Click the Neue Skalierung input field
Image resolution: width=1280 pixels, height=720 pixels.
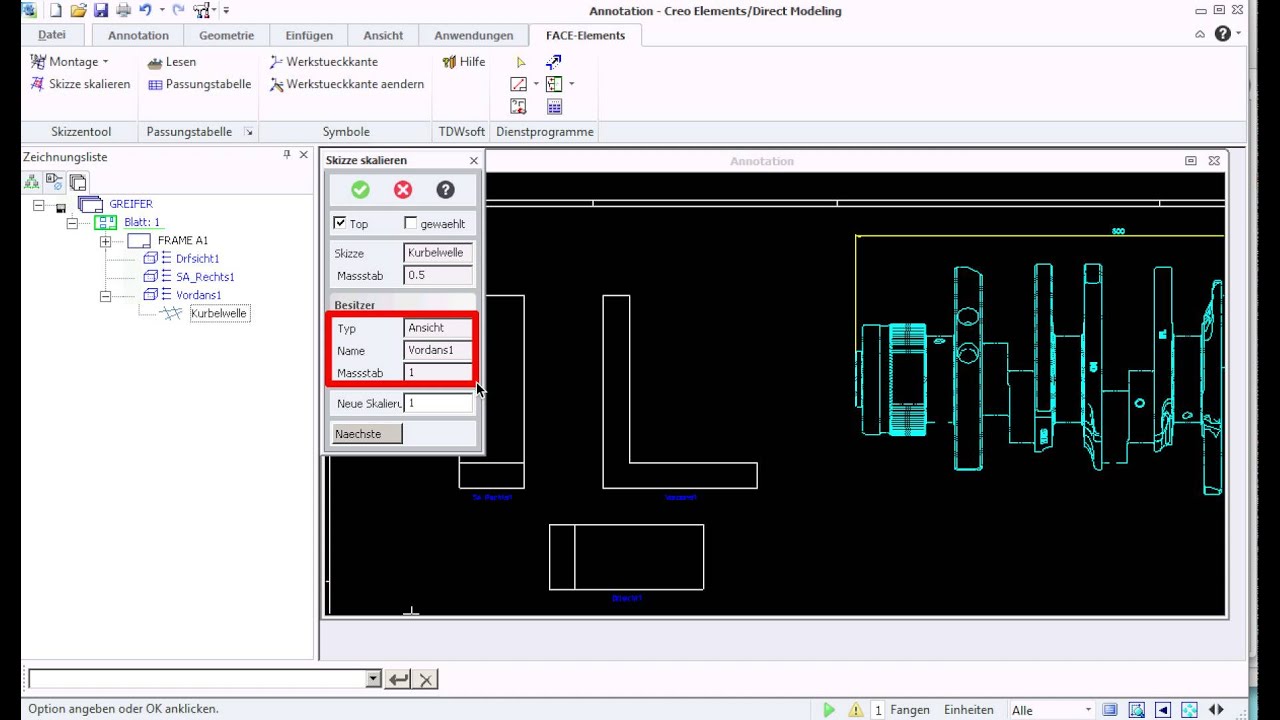(x=438, y=403)
